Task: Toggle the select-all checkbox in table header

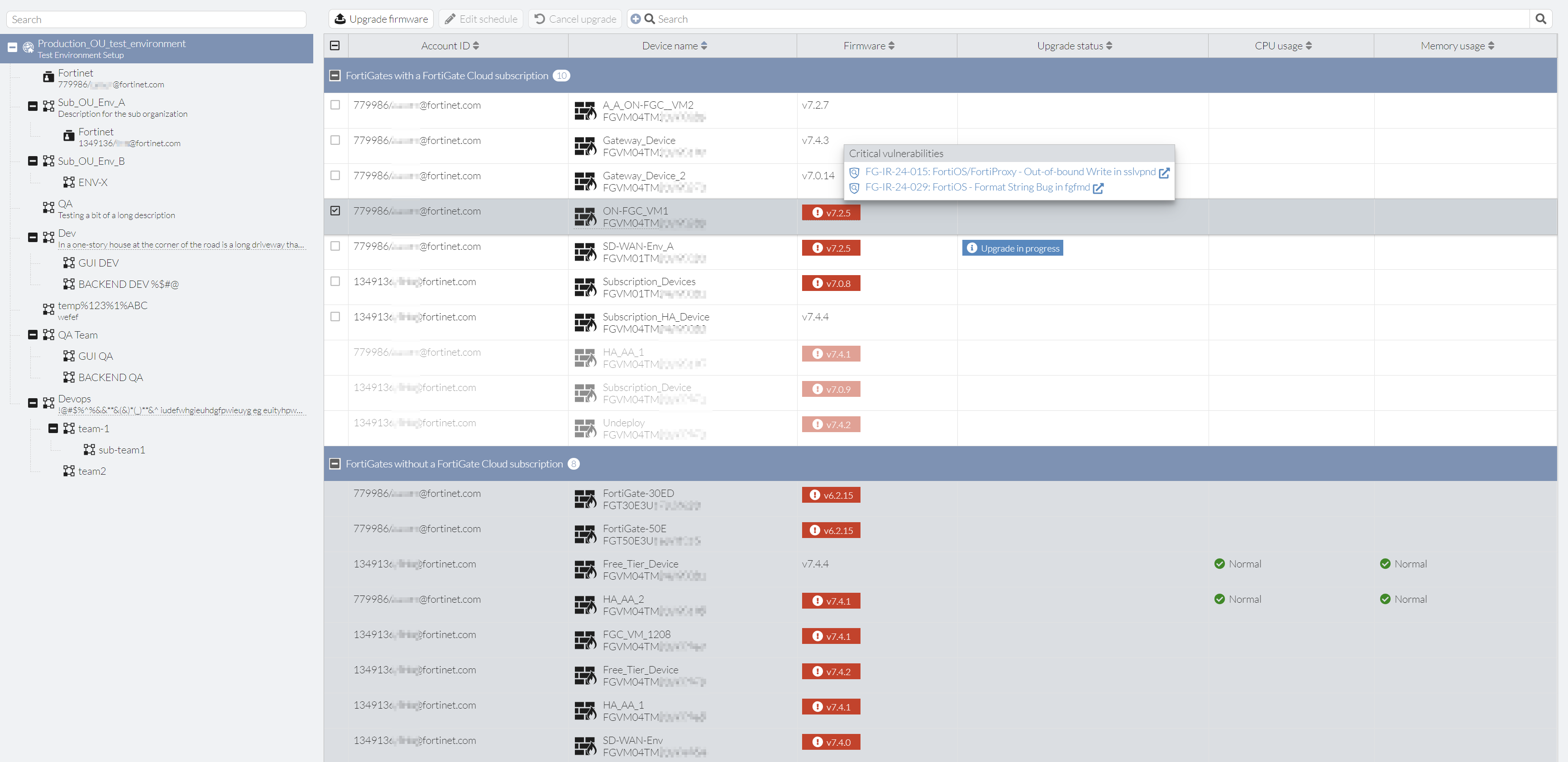Action: 335,46
